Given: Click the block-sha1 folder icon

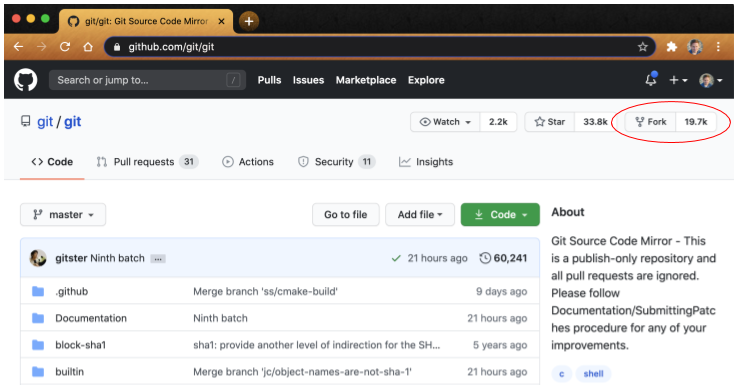Looking at the screenshot, I should click(x=38, y=345).
